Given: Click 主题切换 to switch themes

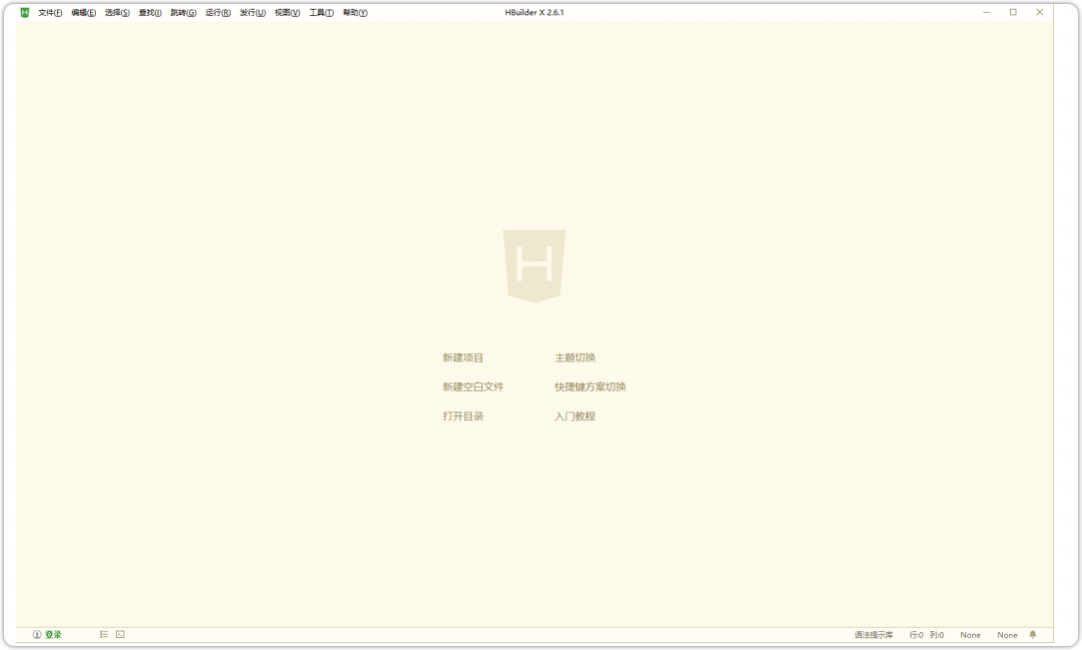Looking at the screenshot, I should point(575,357).
